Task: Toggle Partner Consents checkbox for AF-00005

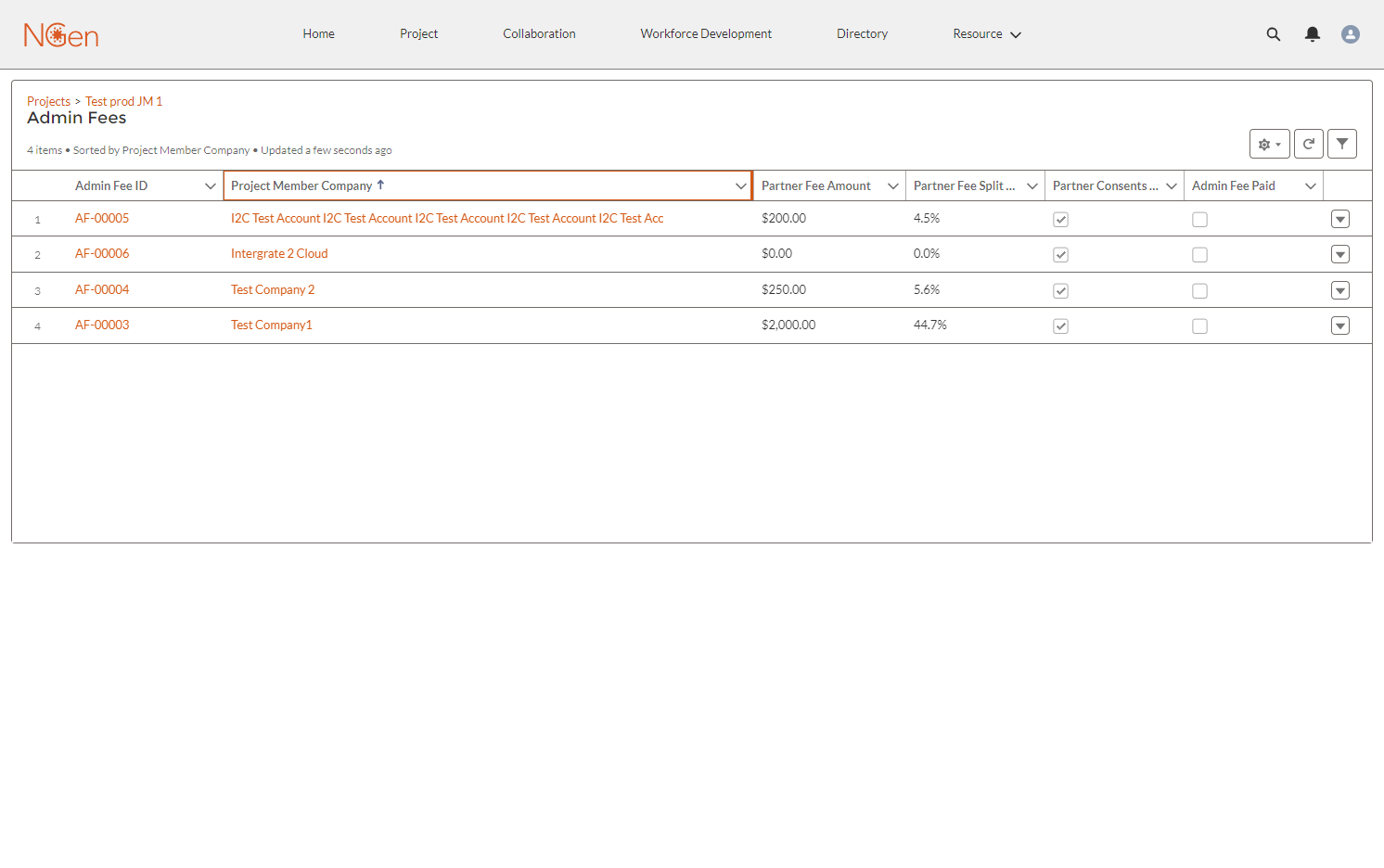Action: point(1061,220)
